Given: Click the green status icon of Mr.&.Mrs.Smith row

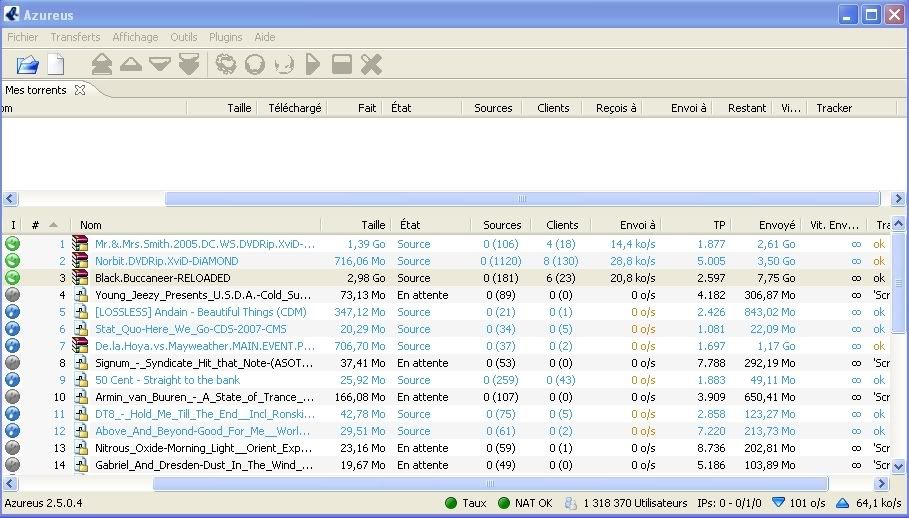Looking at the screenshot, I should (x=12, y=244).
